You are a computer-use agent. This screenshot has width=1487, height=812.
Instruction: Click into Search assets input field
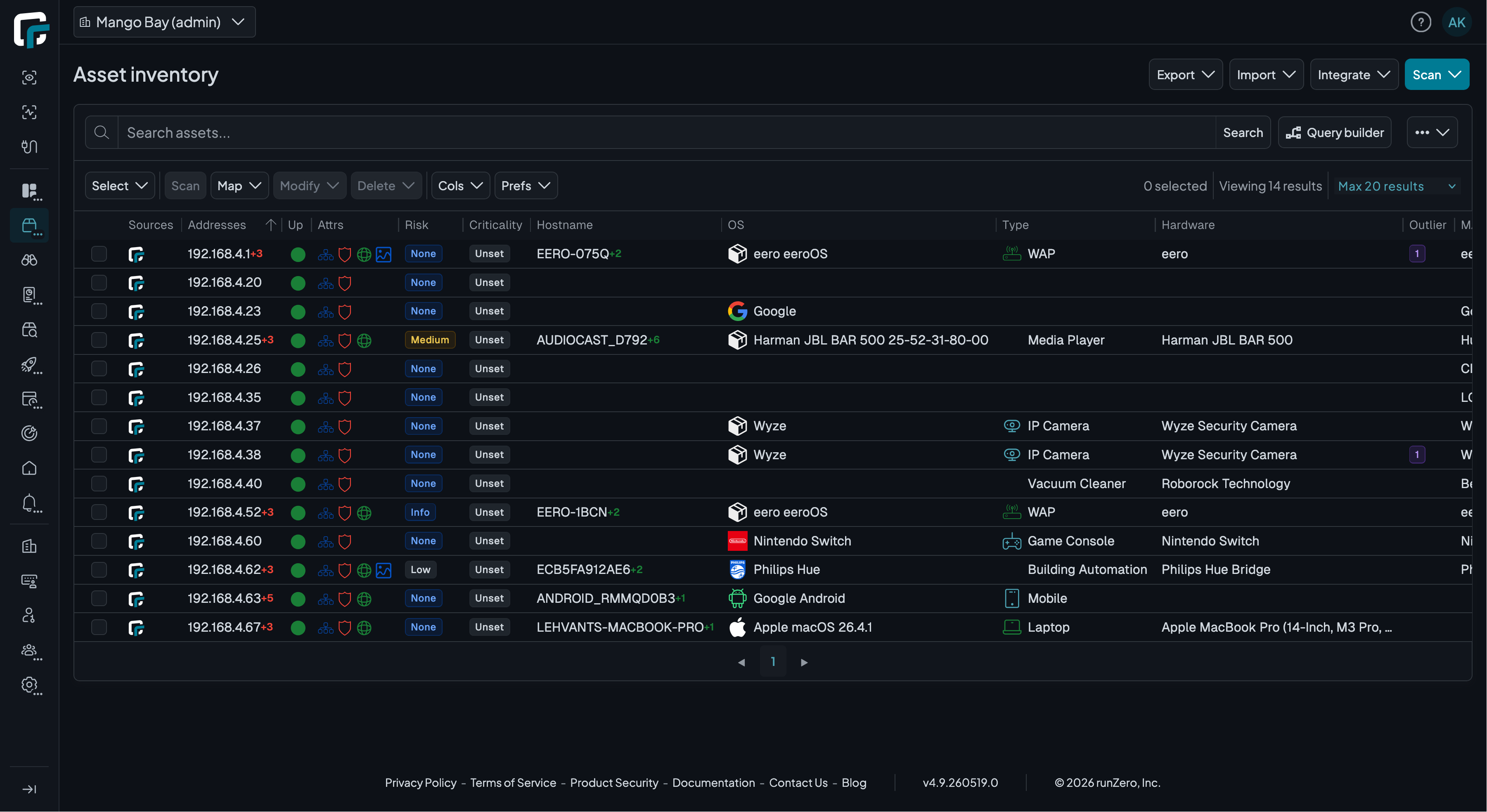[x=666, y=133]
